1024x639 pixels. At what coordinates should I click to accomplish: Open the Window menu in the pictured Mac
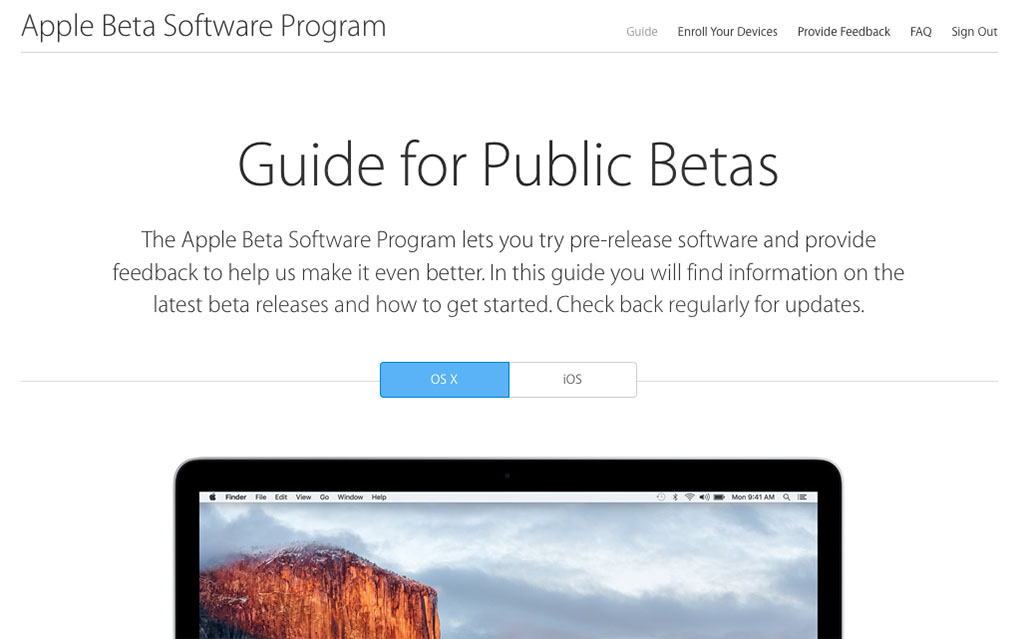coord(350,497)
